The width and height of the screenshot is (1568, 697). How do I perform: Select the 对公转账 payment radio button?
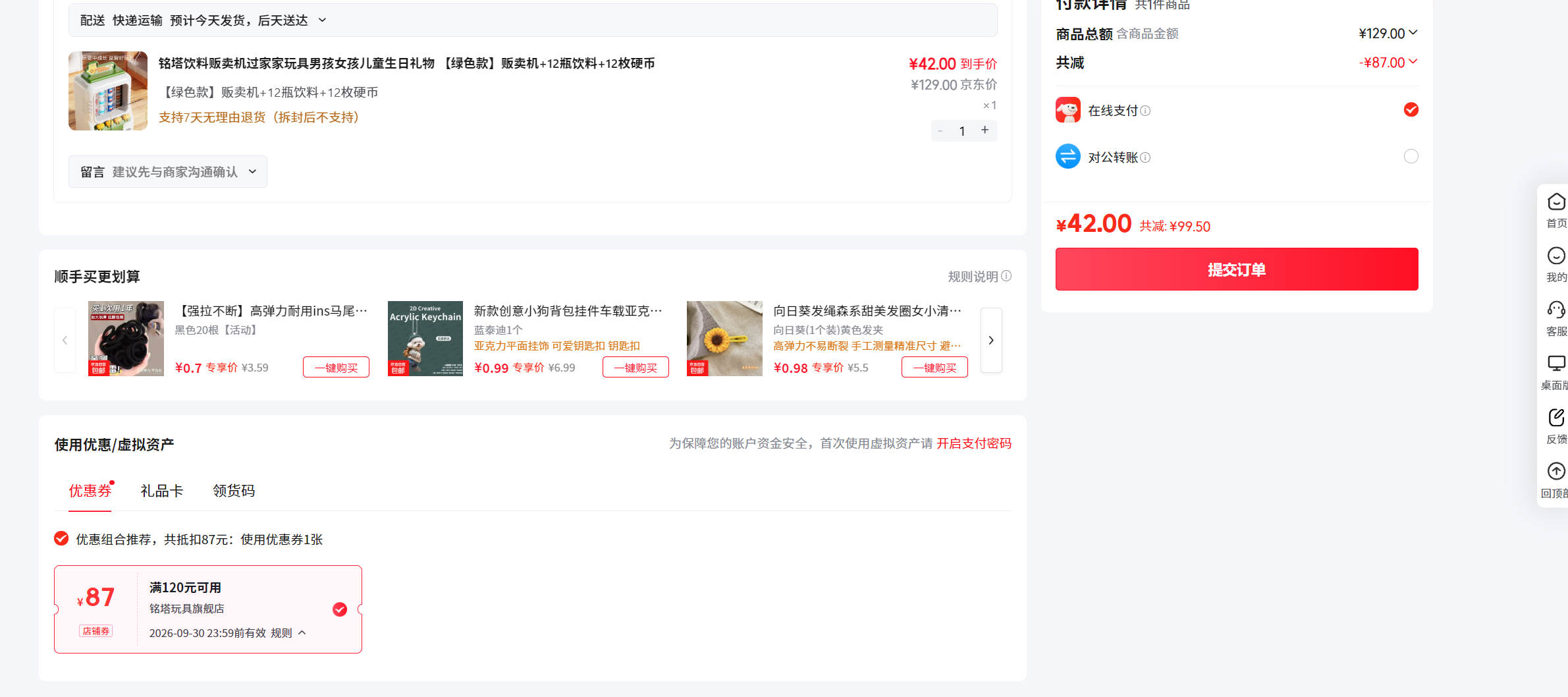click(x=1411, y=156)
